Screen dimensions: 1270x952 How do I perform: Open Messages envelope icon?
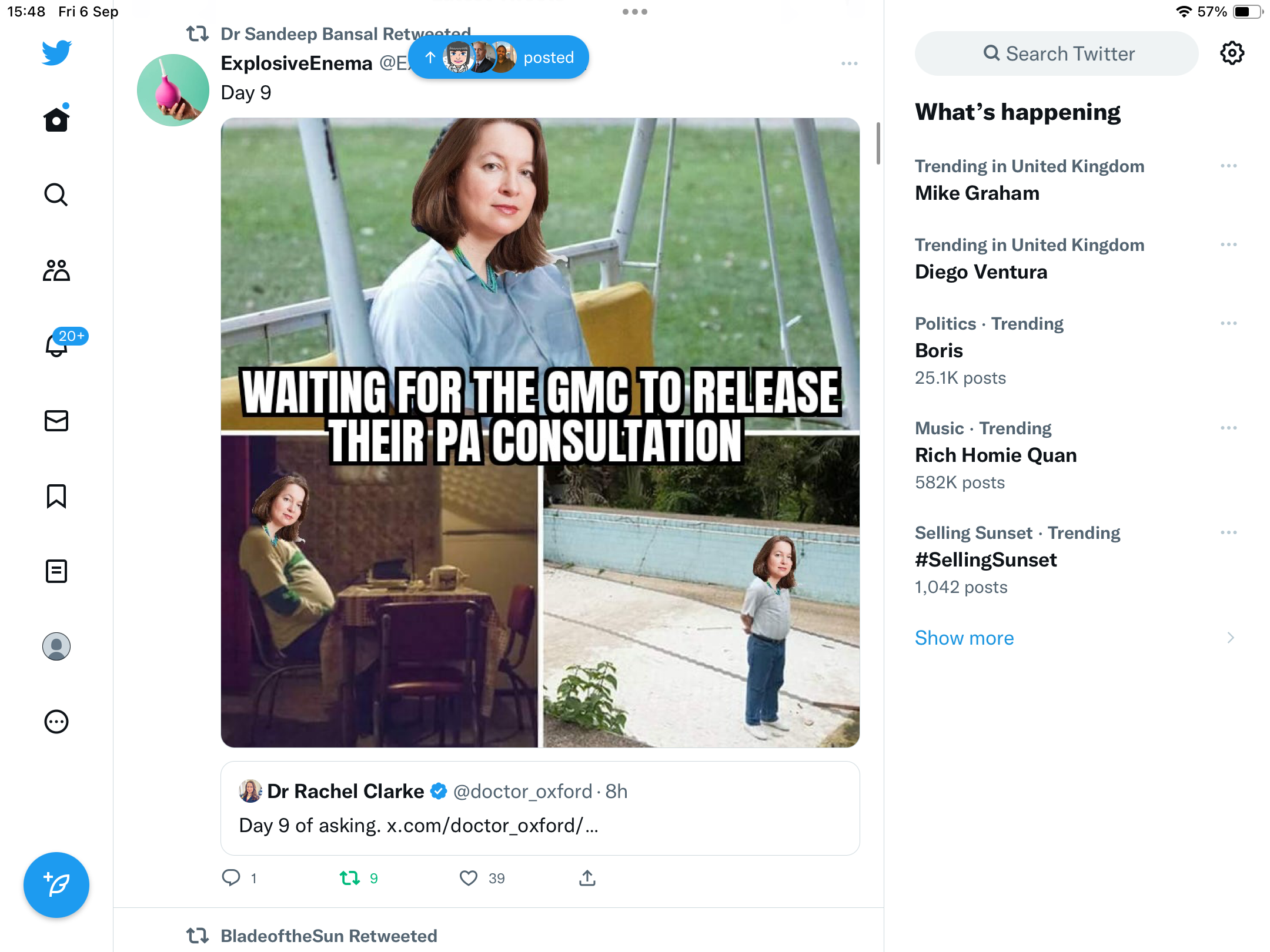(56, 421)
